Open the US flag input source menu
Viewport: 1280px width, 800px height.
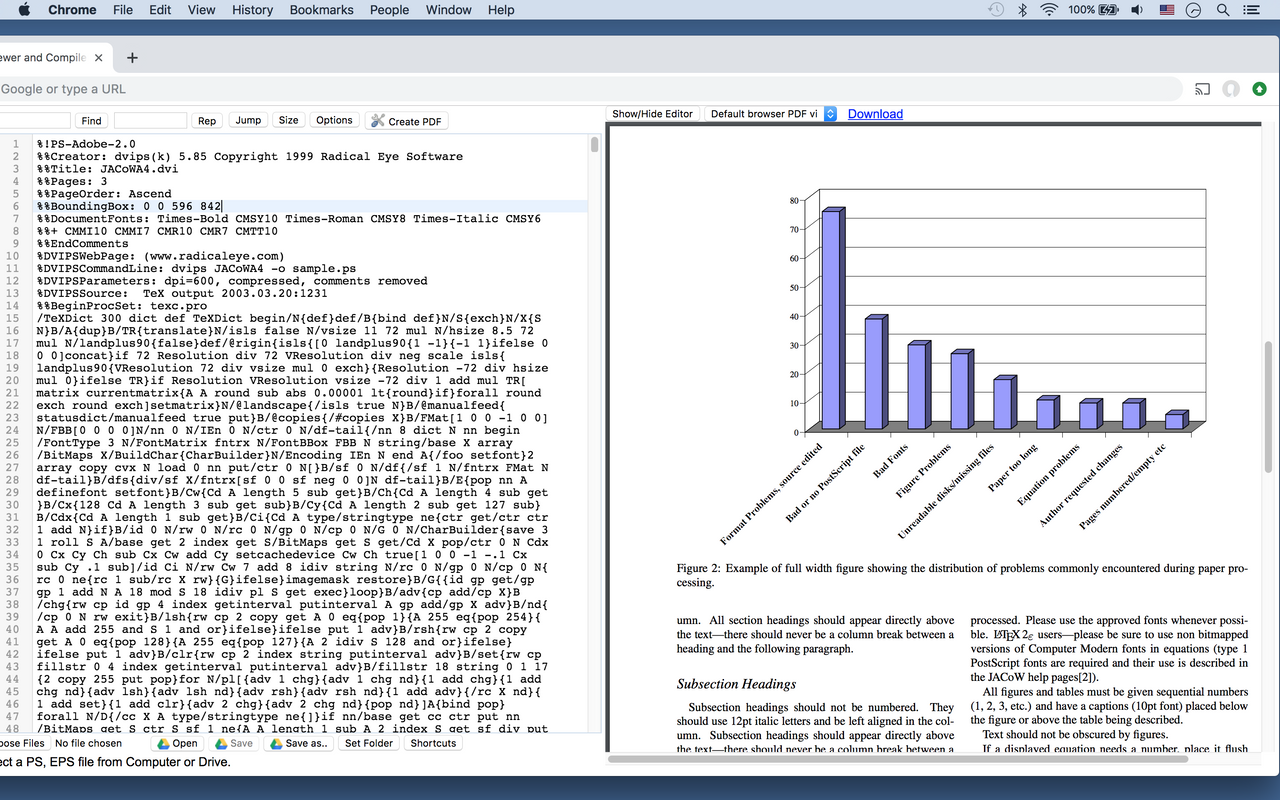coord(1166,10)
